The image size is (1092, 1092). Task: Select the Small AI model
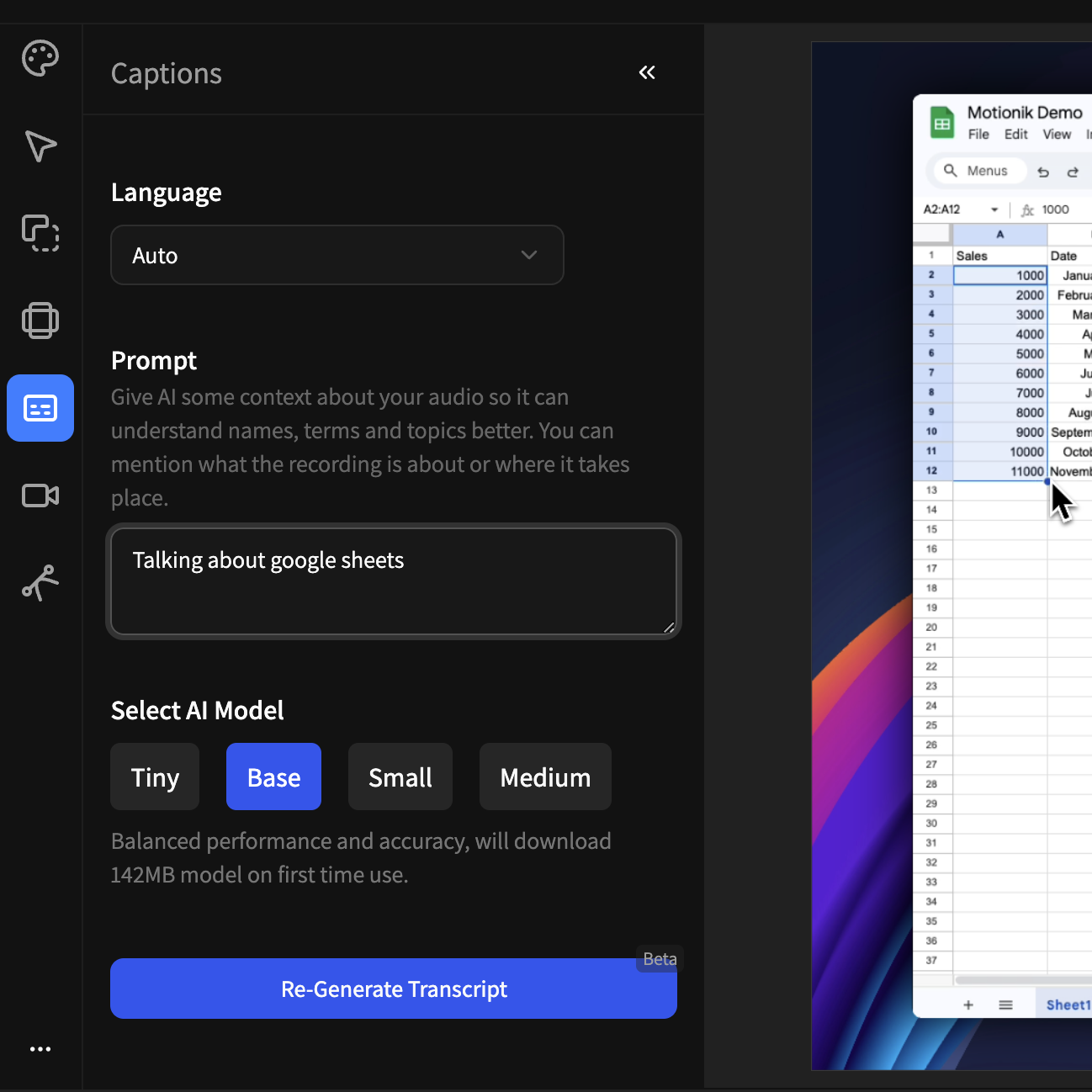(400, 777)
